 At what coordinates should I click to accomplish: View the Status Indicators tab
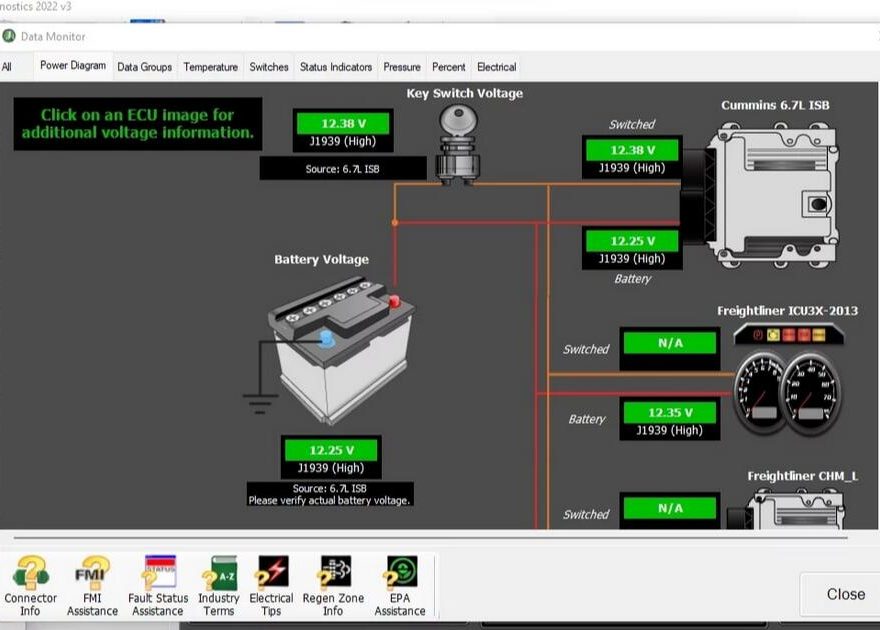(333, 67)
